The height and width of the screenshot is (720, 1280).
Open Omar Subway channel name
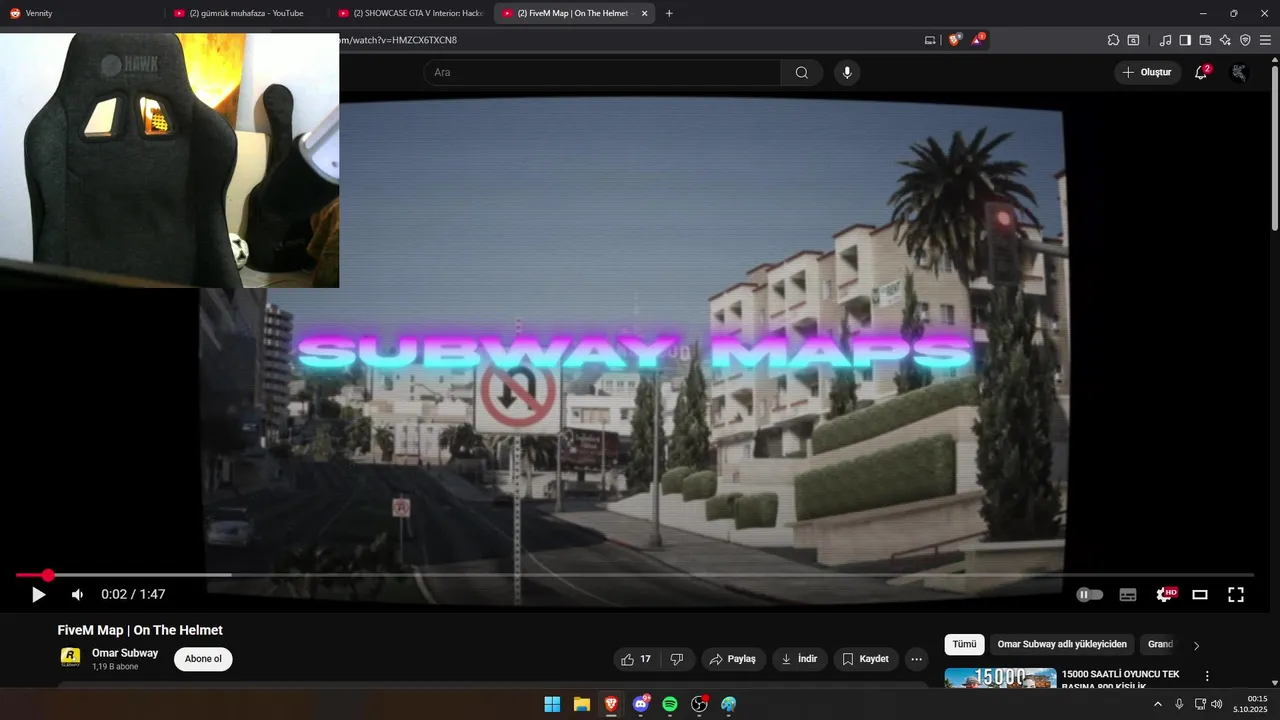point(125,653)
